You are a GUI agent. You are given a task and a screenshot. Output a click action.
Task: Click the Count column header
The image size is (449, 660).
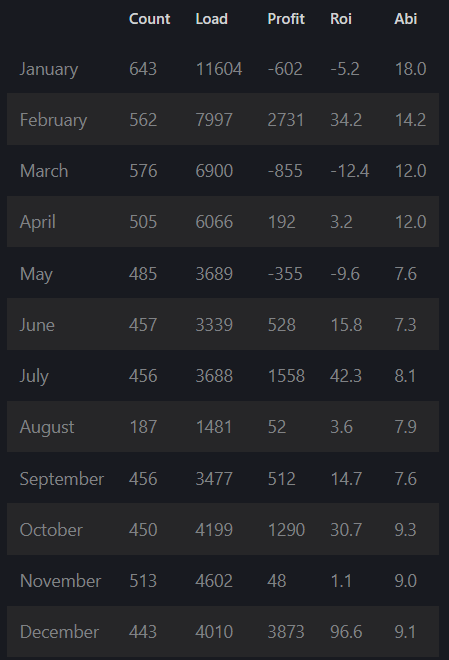tap(149, 19)
